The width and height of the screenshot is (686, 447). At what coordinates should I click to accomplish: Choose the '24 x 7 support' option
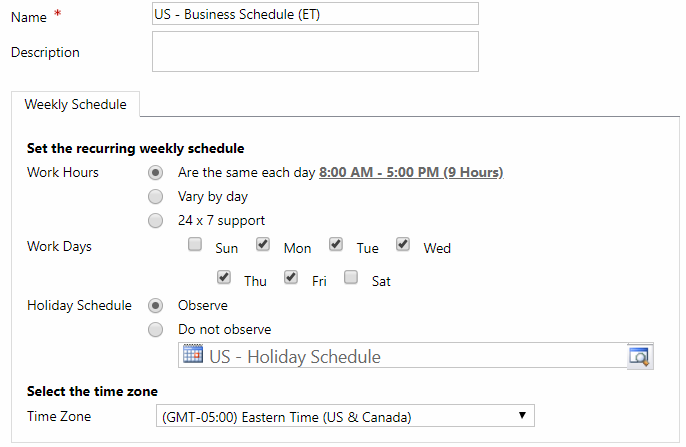[155, 220]
